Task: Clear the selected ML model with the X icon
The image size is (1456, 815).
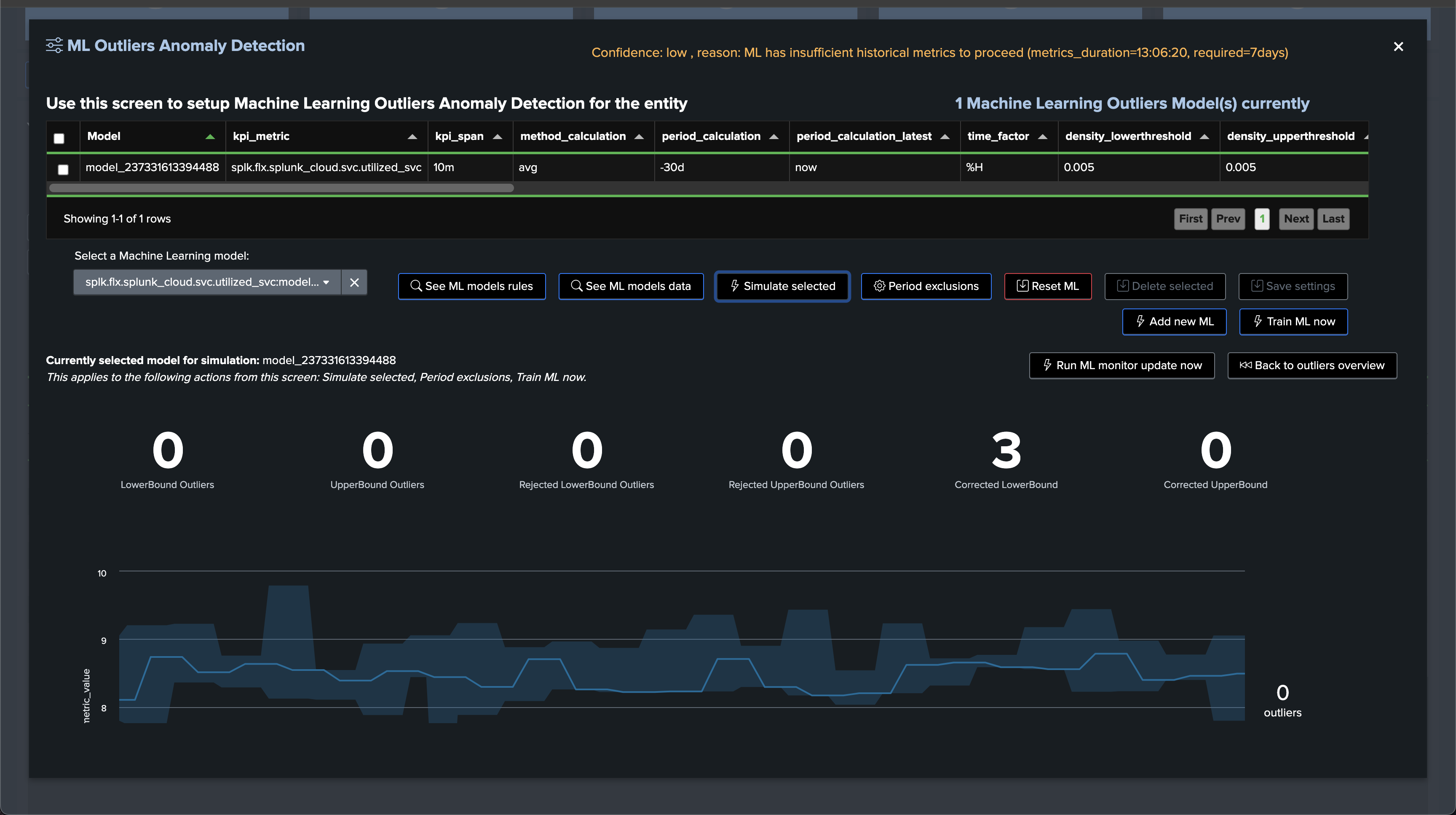Action: pyautogui.click(x=354, y=282)
